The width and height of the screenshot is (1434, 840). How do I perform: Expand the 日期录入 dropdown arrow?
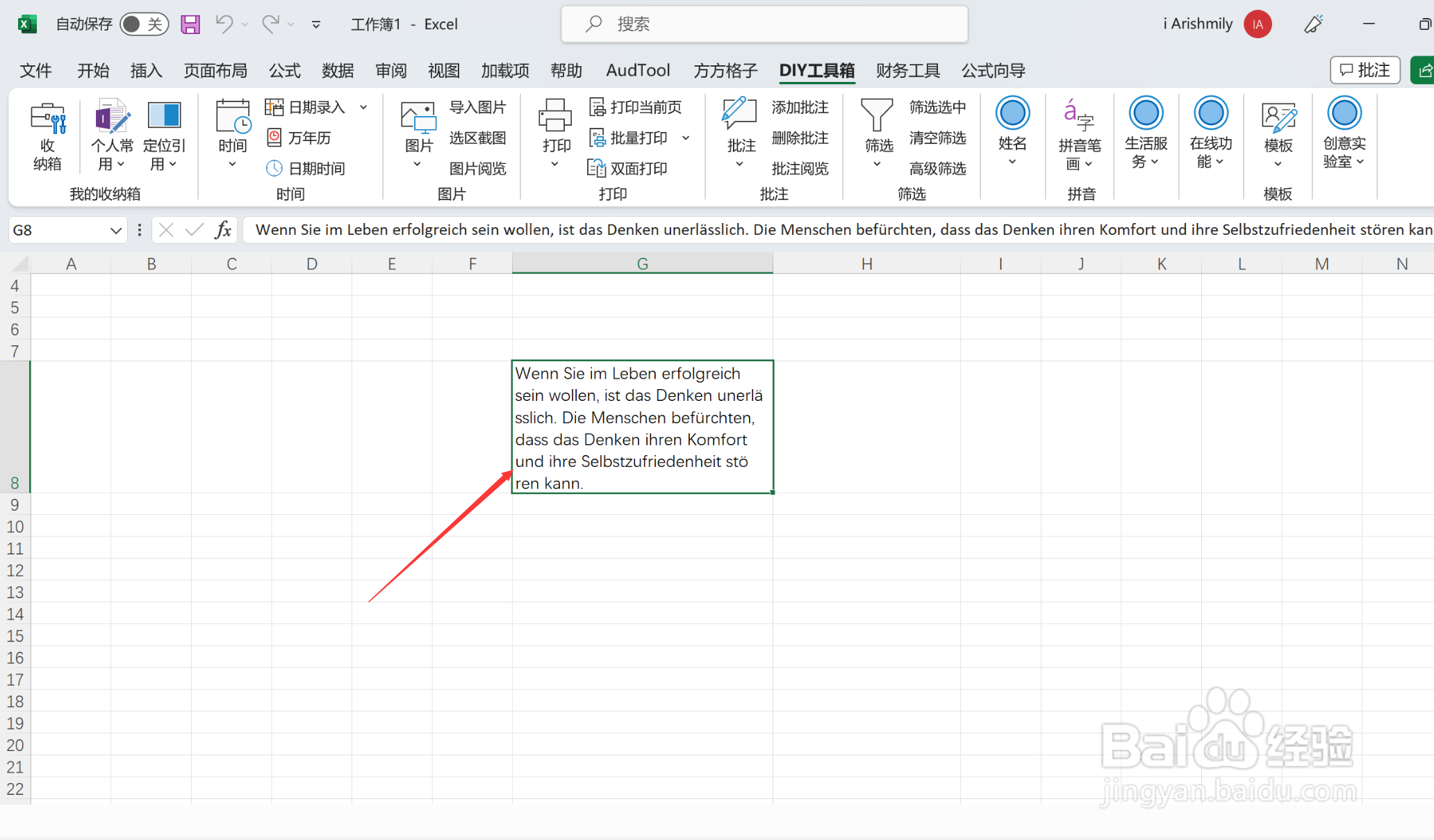363,107
